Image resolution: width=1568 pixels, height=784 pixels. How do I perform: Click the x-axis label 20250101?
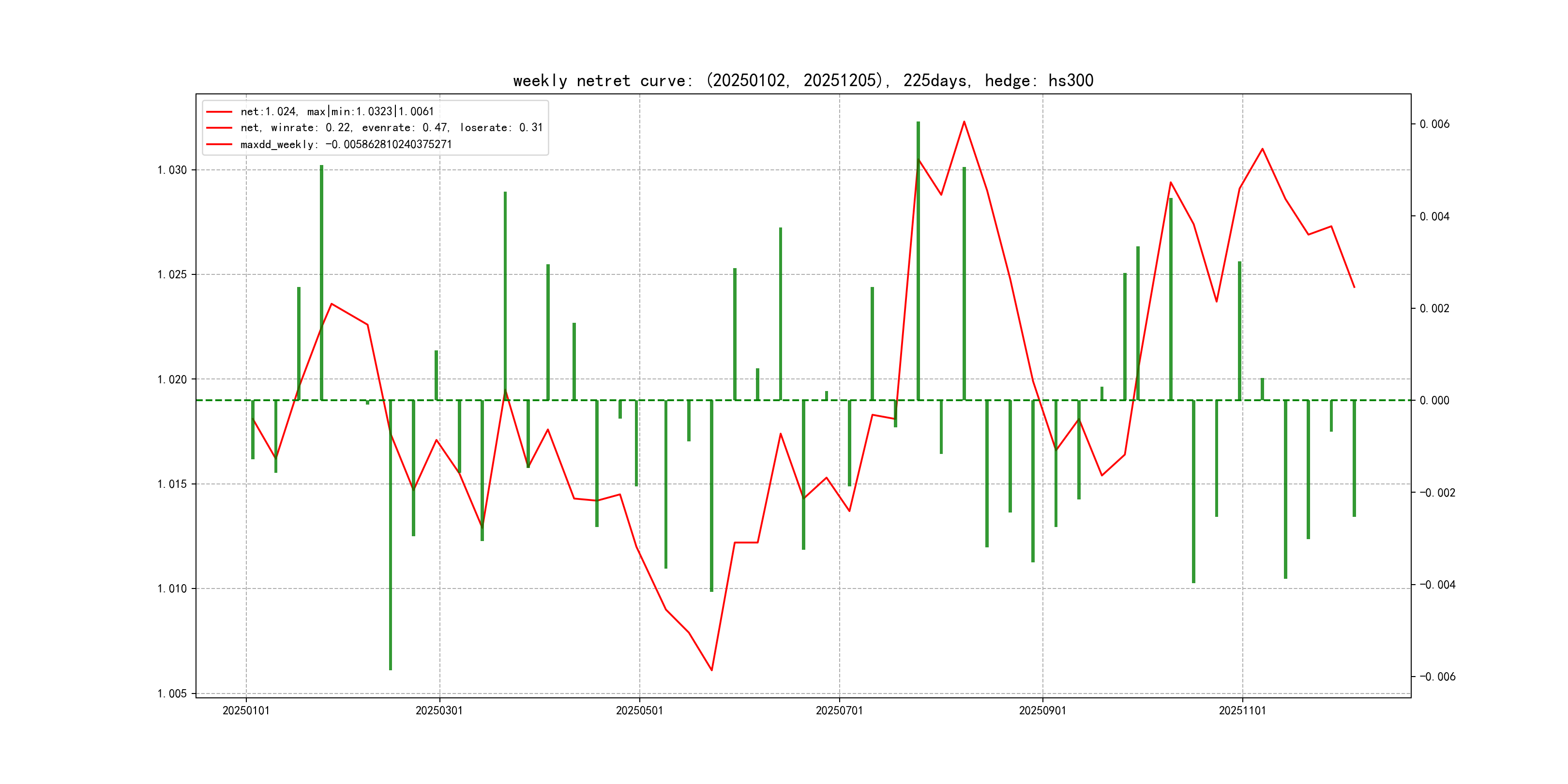[246, 710]
